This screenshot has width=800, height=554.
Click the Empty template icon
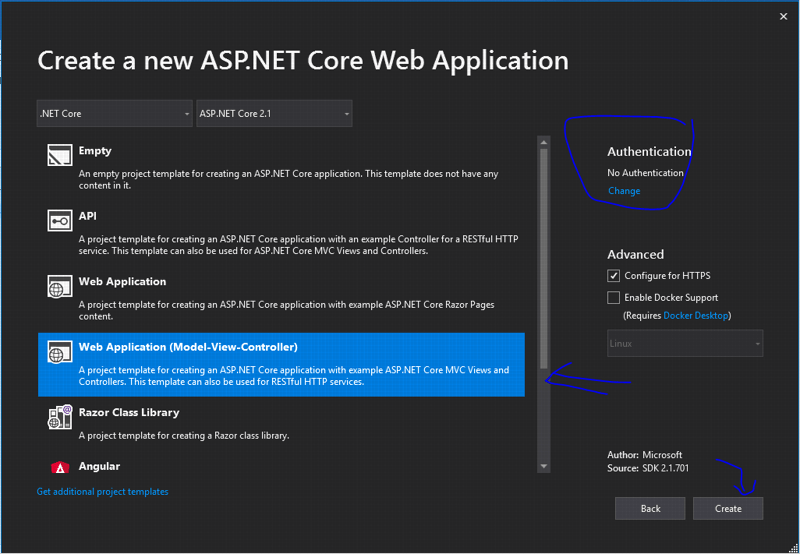60,155
